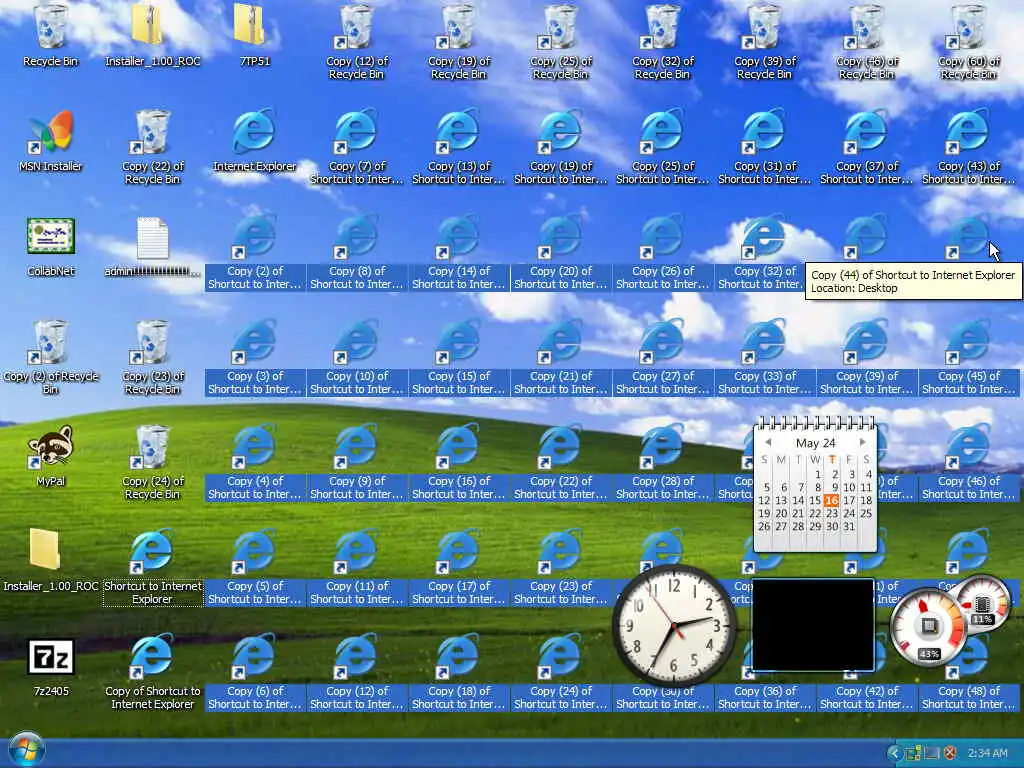This screenshot has width=1024, height=768.
Task: Click the CPU meter gauge showing 43%
Action: click(927, 628)
